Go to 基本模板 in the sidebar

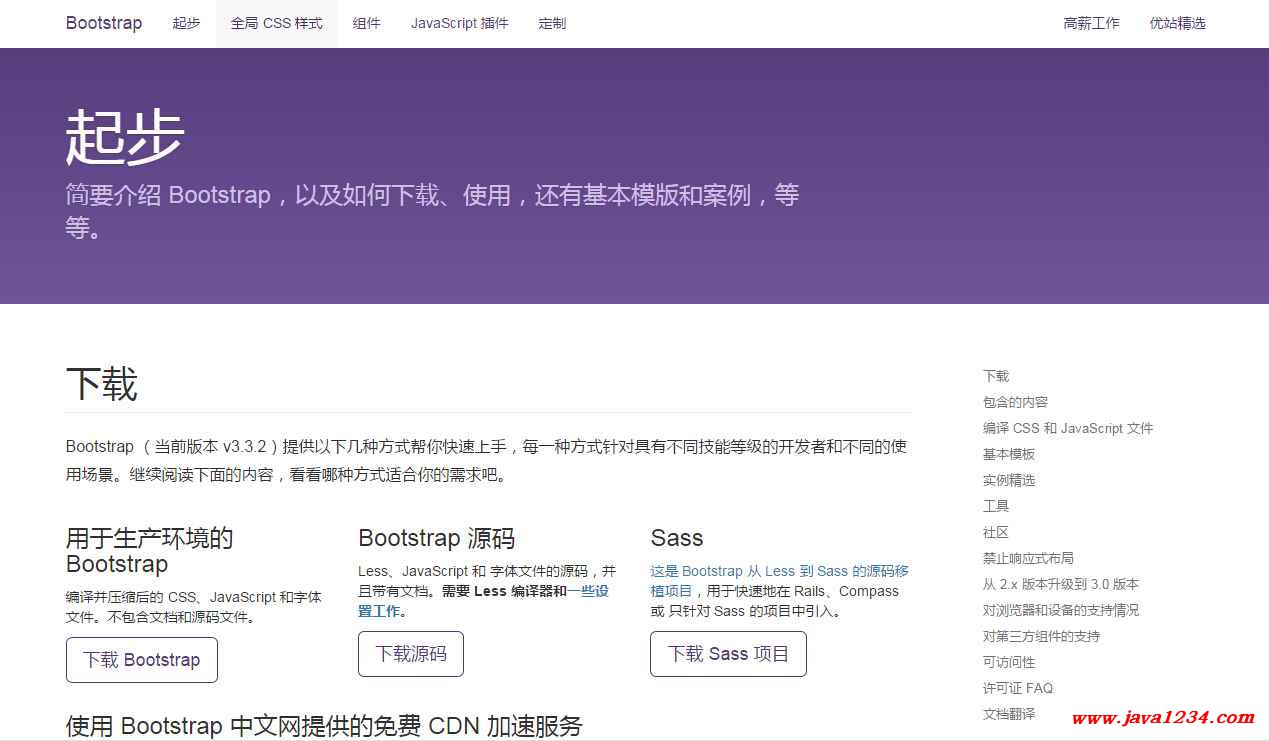tap(1009, 454)
